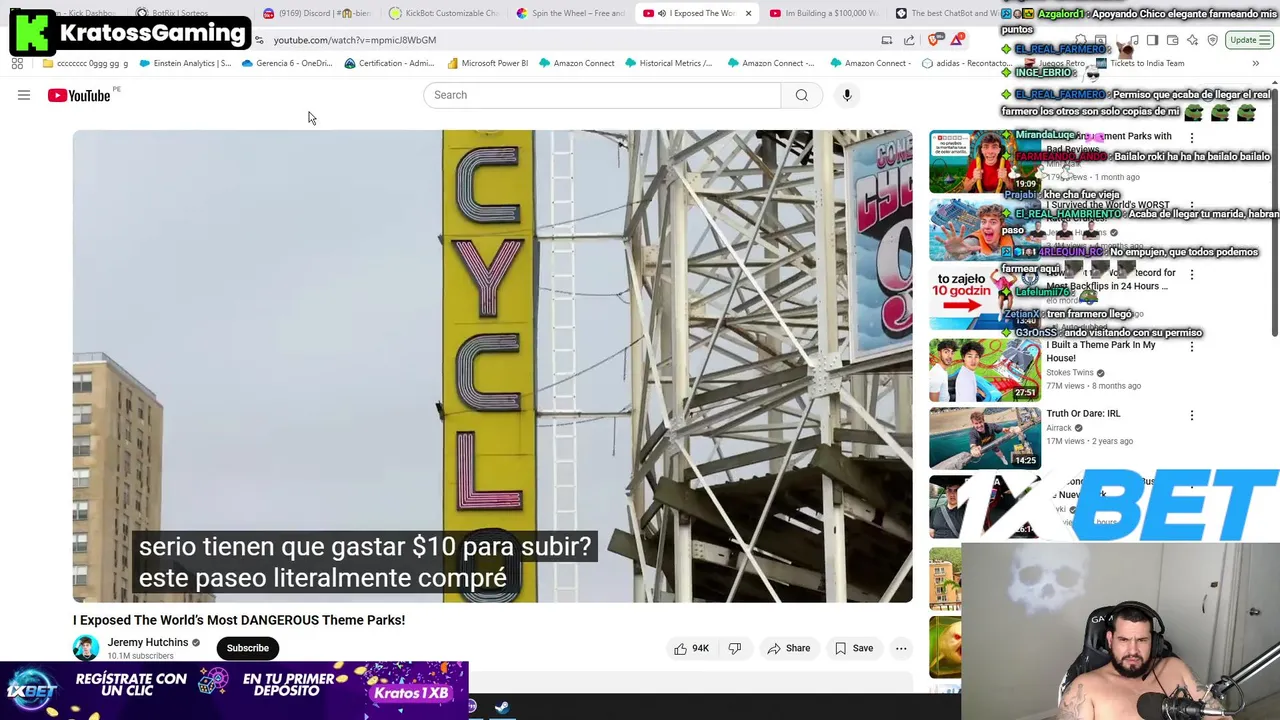Switch to 'KickBot: Customizable' tab
The image size is (1280, 720).
443,13
